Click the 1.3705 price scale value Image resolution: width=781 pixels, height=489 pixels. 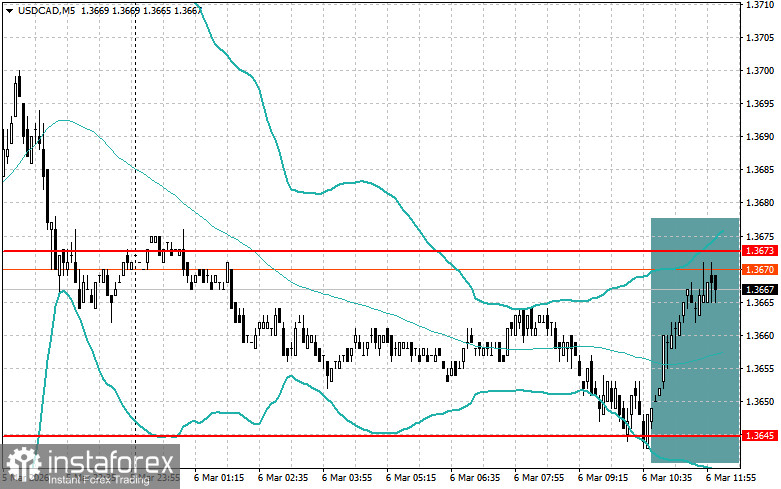[x=760, y=37]
